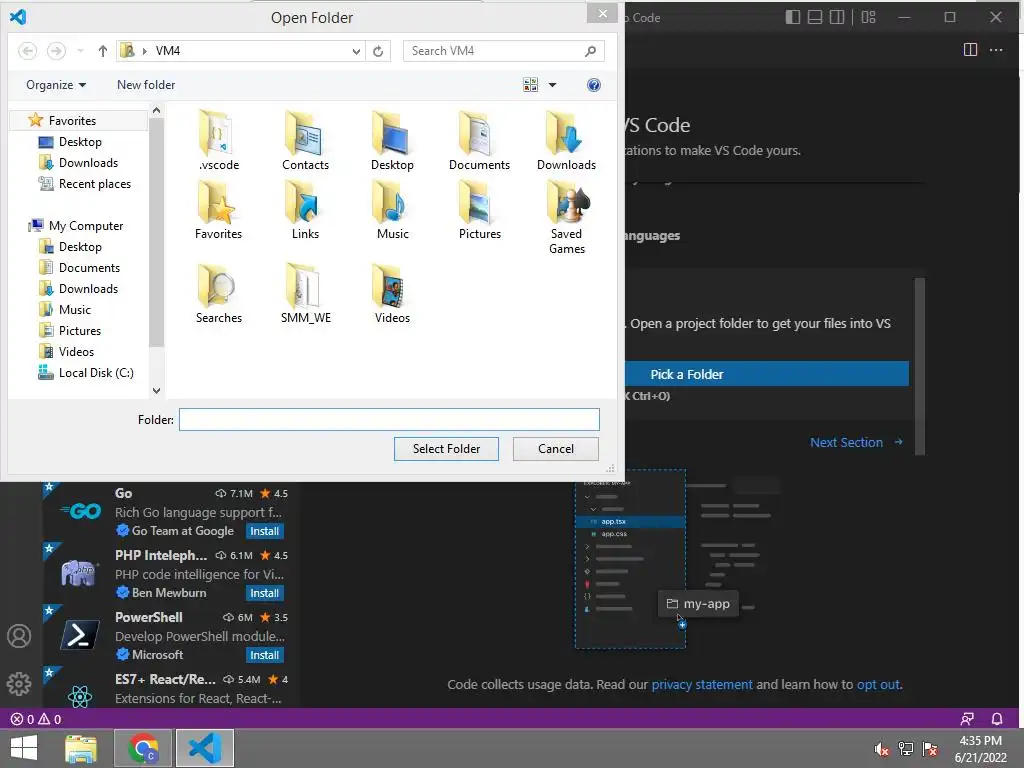Open the Organize dropdown menu
The height and width of the screenshot is (768, 1024).
[56, 85]
